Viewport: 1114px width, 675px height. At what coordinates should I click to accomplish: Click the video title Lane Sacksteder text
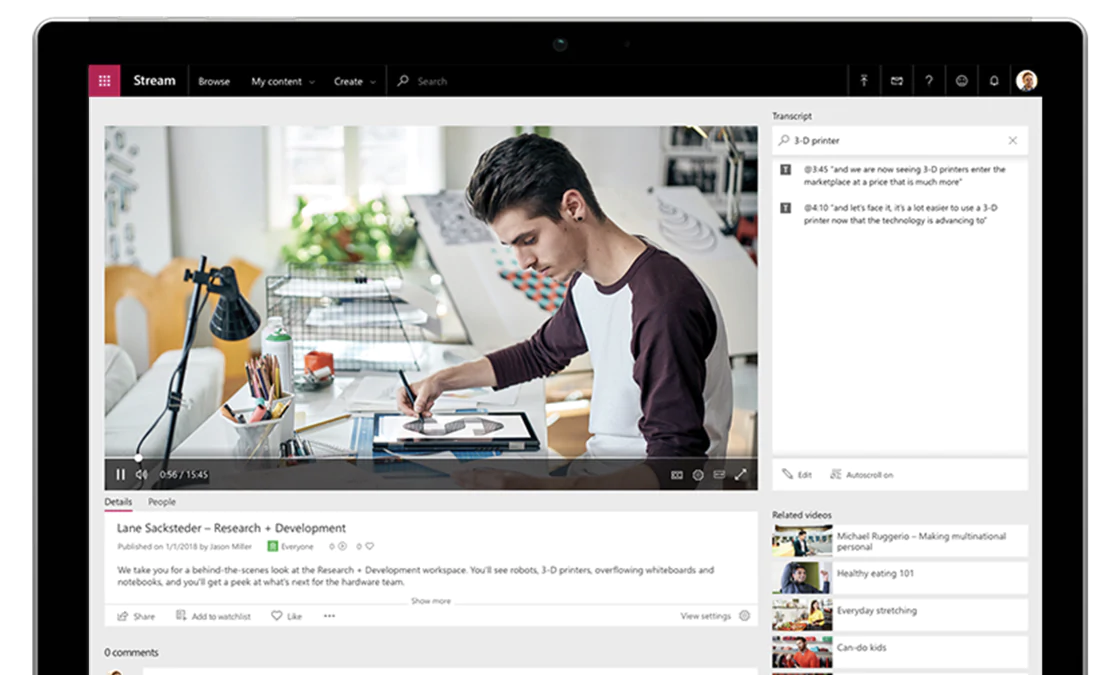[231, 528]
